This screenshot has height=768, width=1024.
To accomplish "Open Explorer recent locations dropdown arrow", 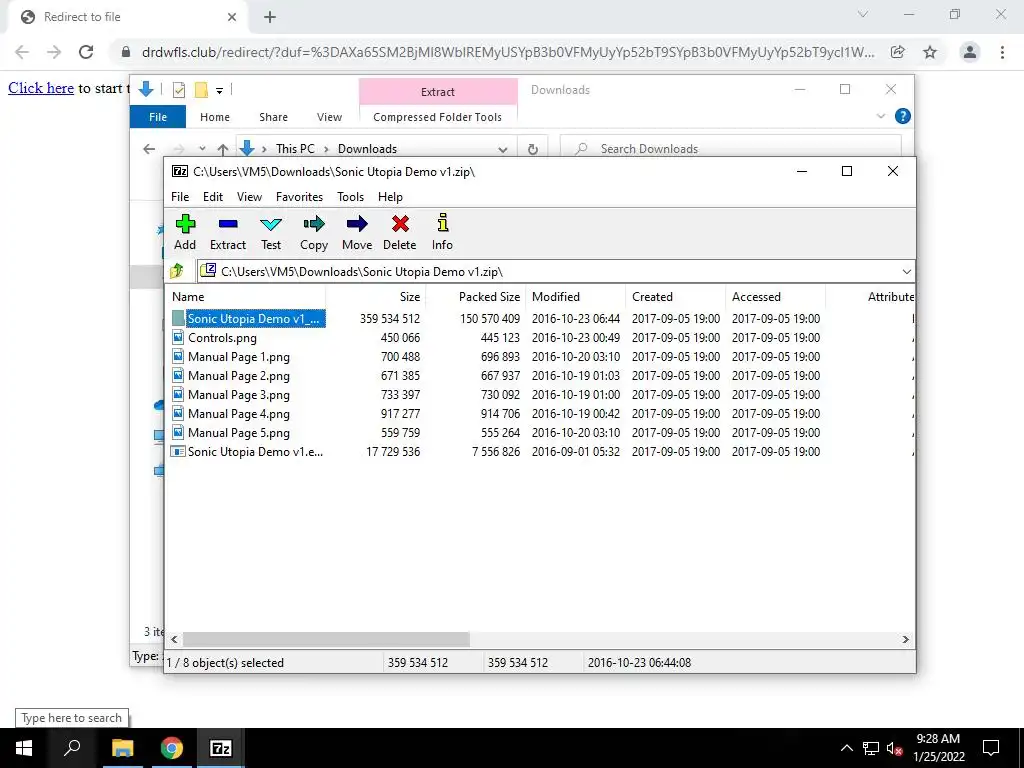I will pyautogui.click(x=202, y=149).
